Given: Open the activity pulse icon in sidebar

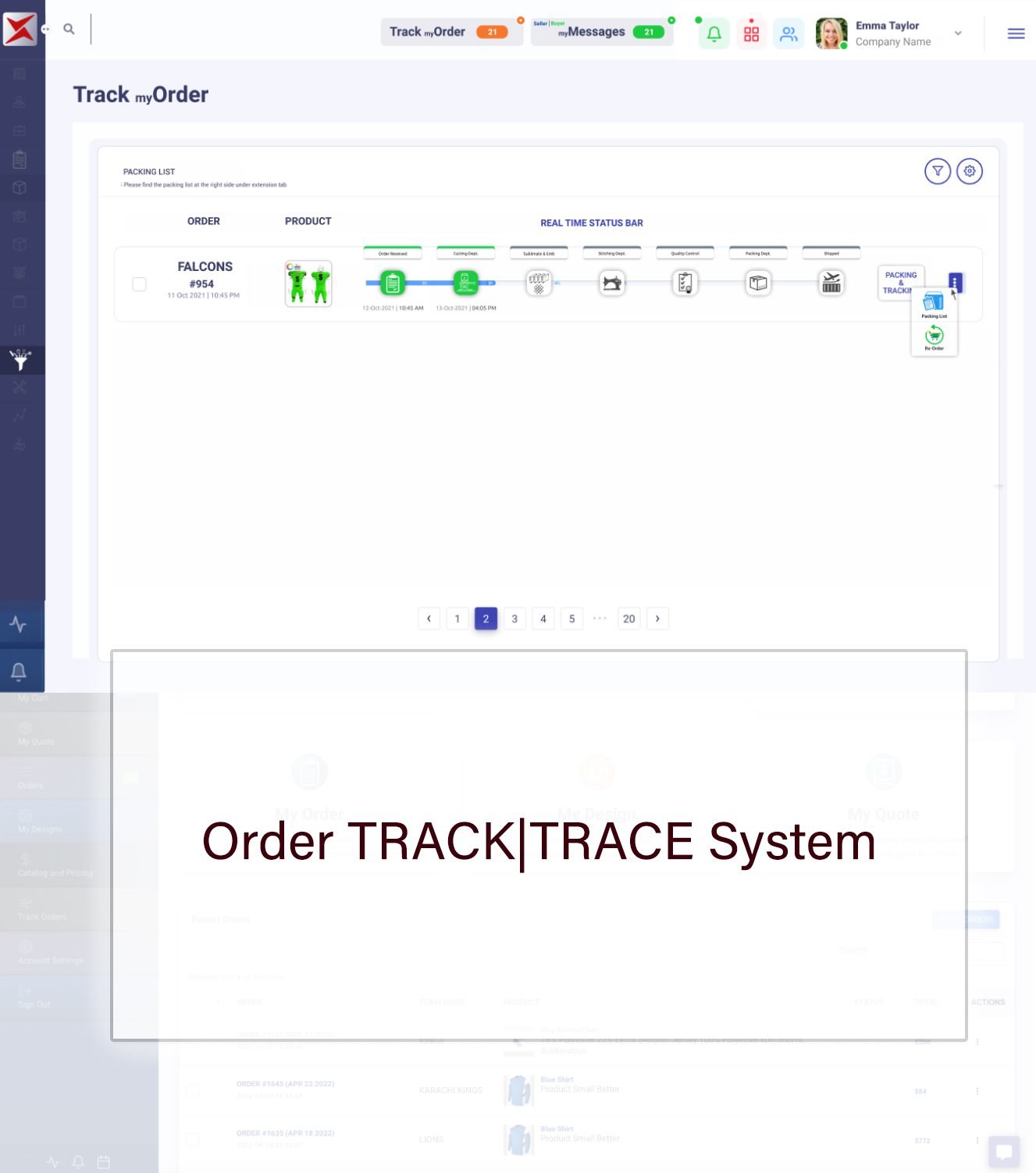Looking at the screenshot, I should [x=18, y=624].
